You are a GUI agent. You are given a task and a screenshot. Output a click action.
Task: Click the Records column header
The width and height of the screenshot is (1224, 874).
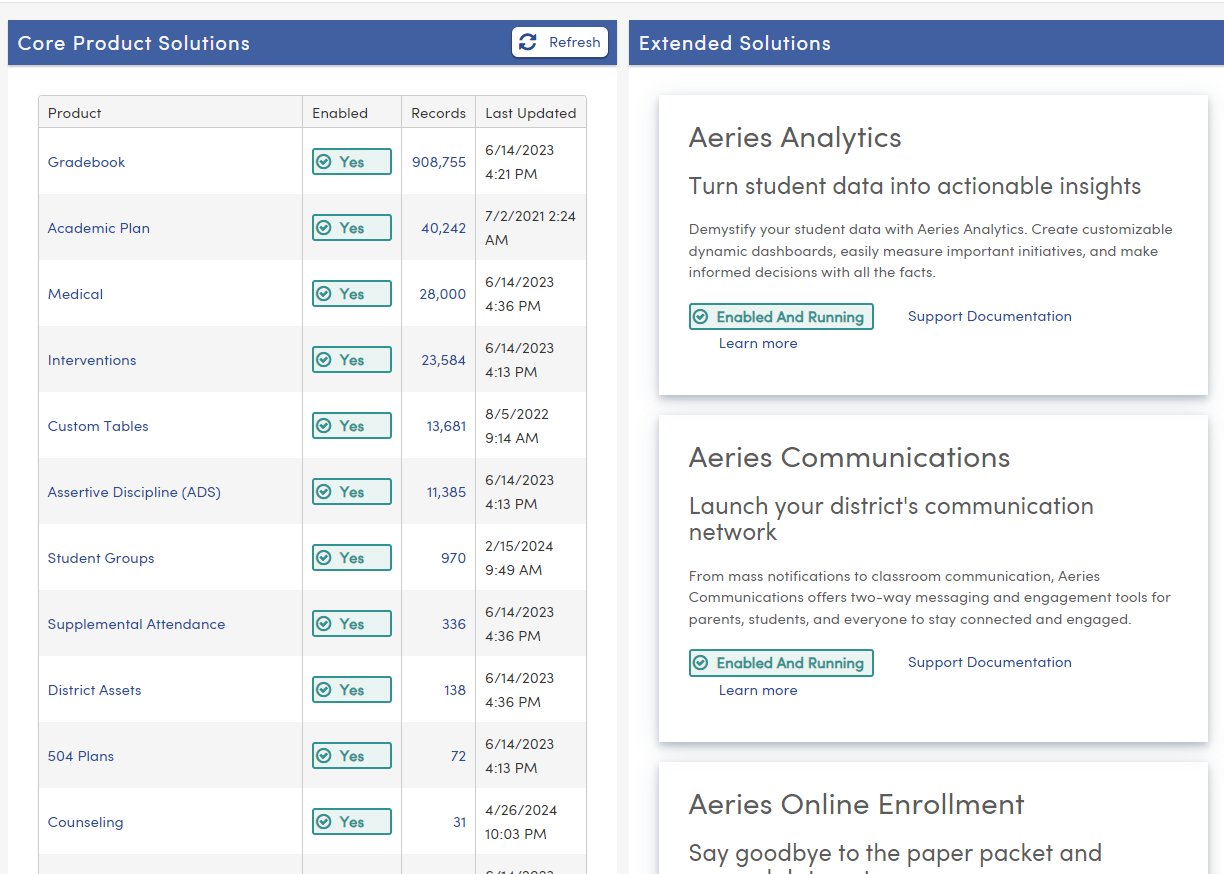pyautogui.click(x=438, y=113)
